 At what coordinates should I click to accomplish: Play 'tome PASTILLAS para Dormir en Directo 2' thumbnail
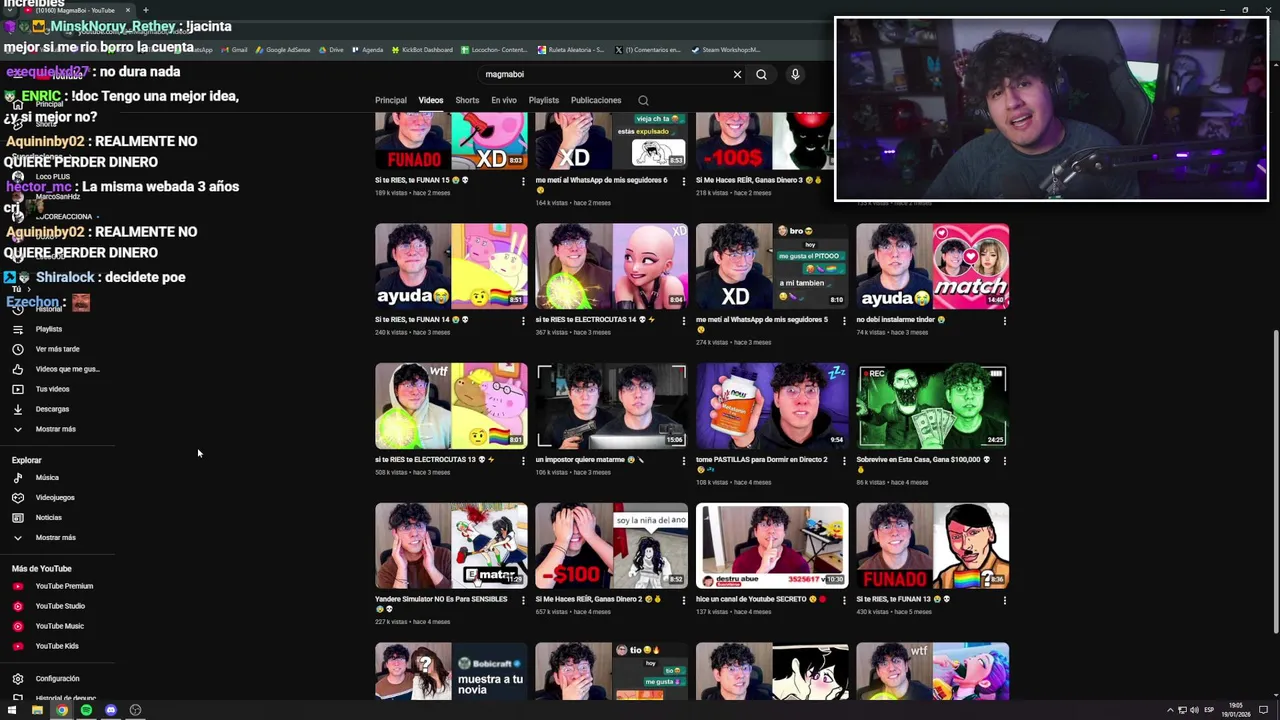point(772,406)
